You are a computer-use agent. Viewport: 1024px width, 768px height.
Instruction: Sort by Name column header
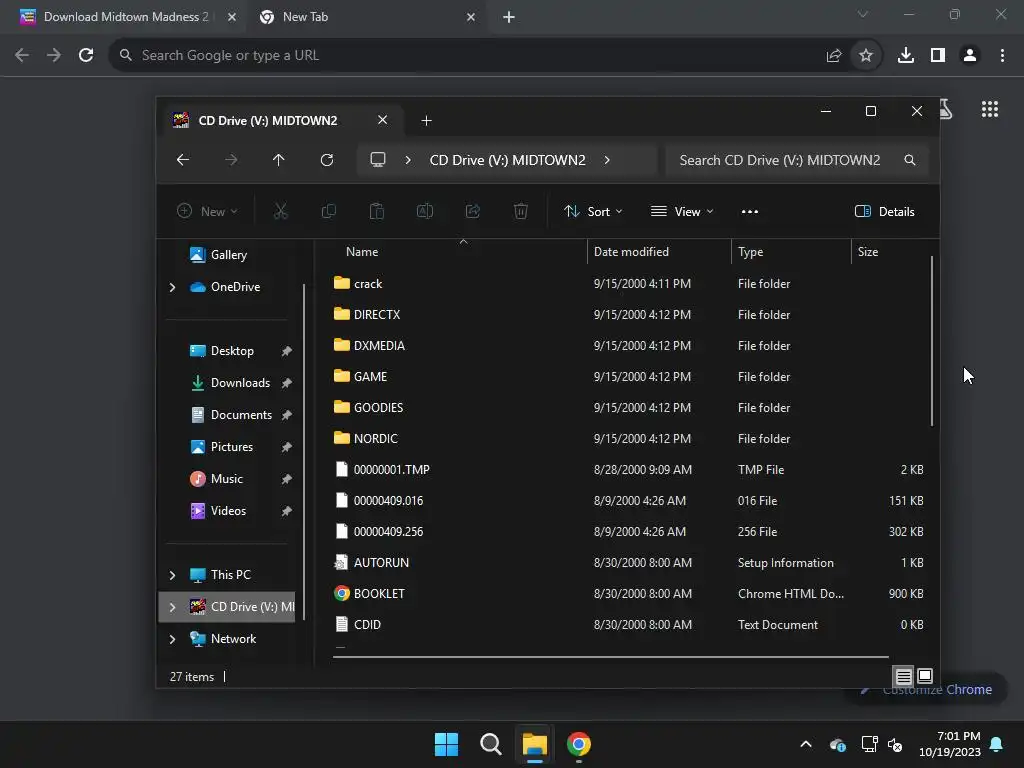click(362, 252)
